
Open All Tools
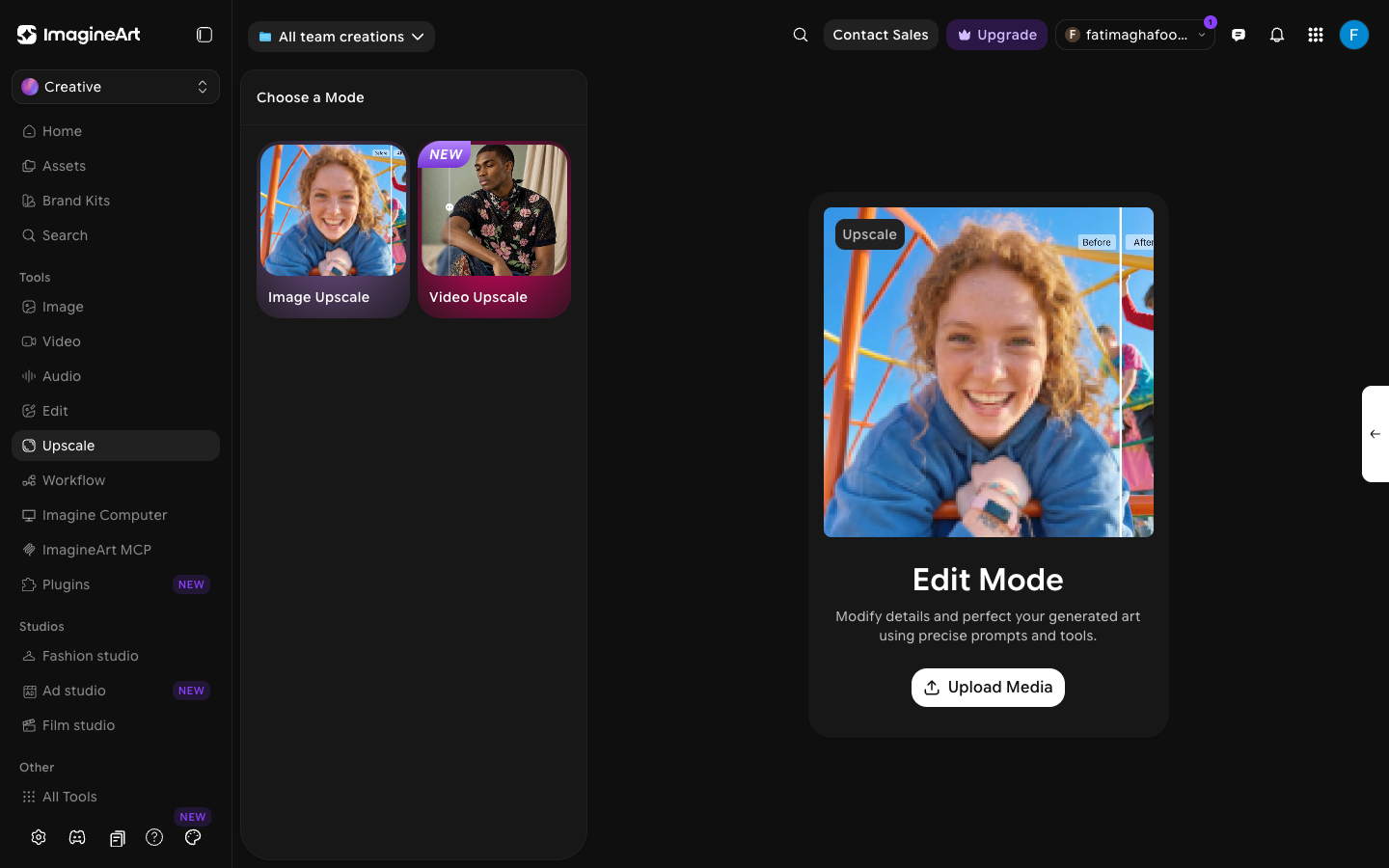pos(116,797)
